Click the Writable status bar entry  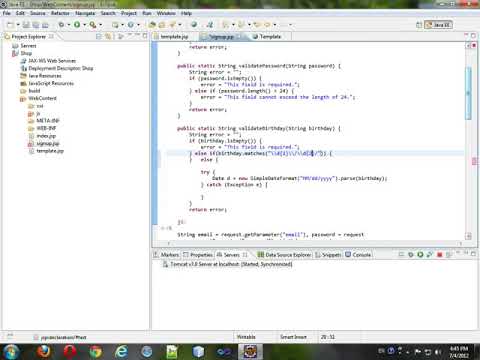tap(246, 337)
